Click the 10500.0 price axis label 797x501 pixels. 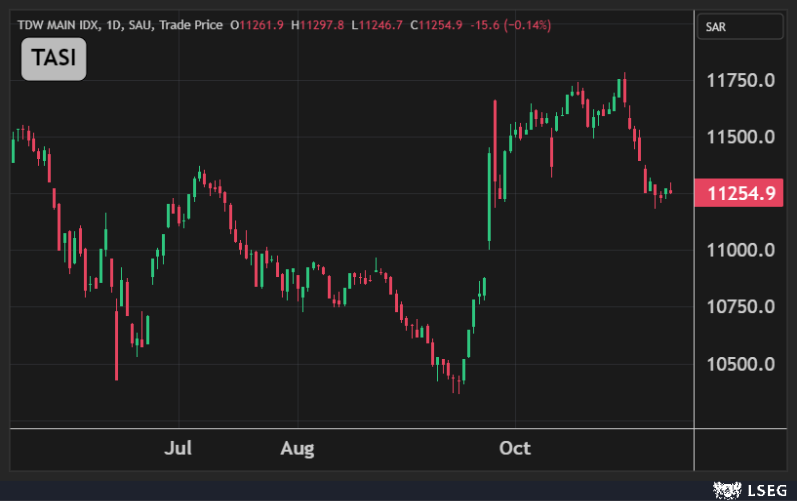(741, 364)
